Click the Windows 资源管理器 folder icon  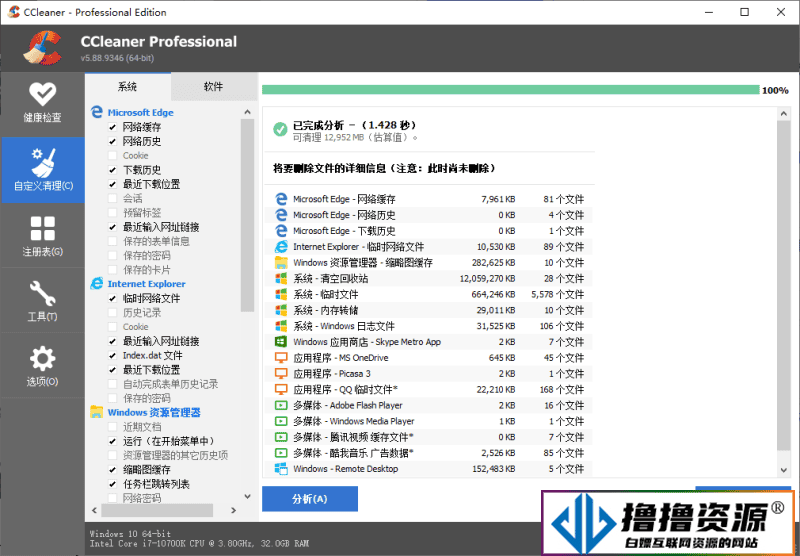[96, 412]
